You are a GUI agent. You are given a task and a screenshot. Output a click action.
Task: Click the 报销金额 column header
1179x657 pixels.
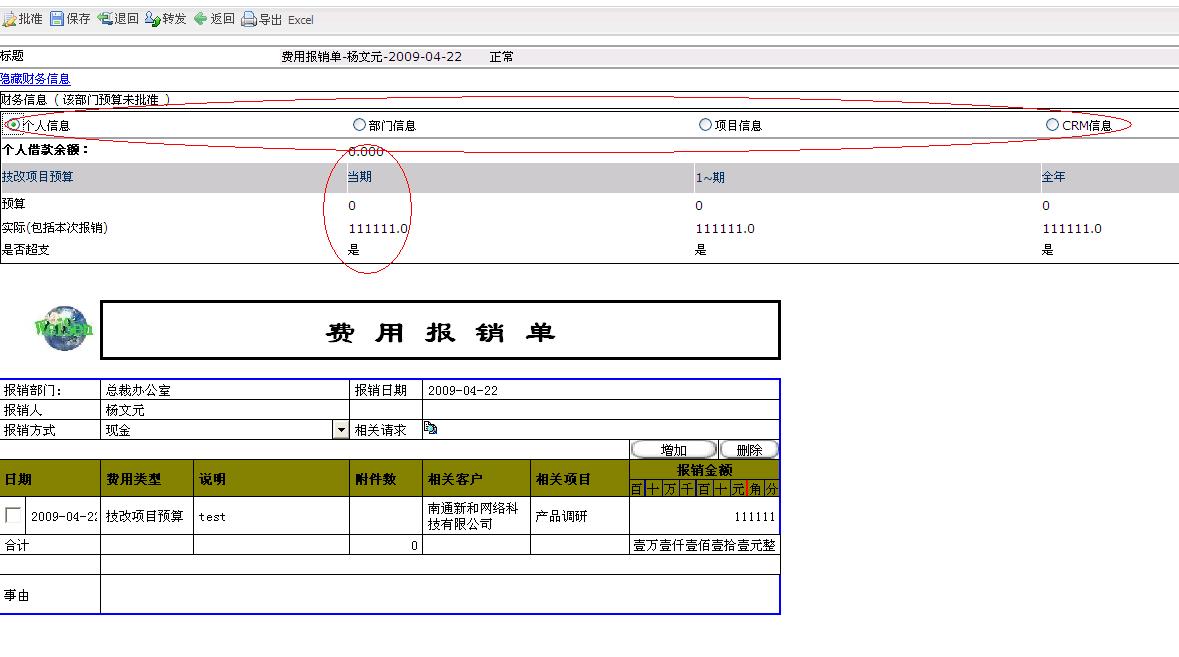(705, 470)
